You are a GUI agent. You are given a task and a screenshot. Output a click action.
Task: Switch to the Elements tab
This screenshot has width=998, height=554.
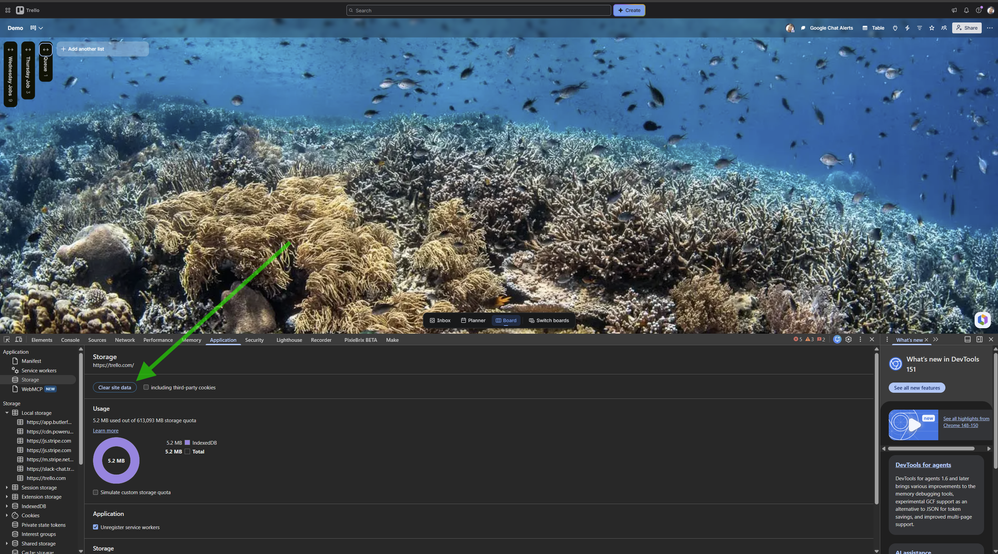[42, 340]
